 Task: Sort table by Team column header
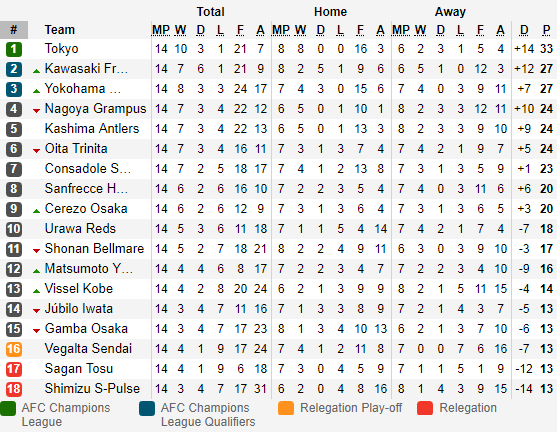60,30
